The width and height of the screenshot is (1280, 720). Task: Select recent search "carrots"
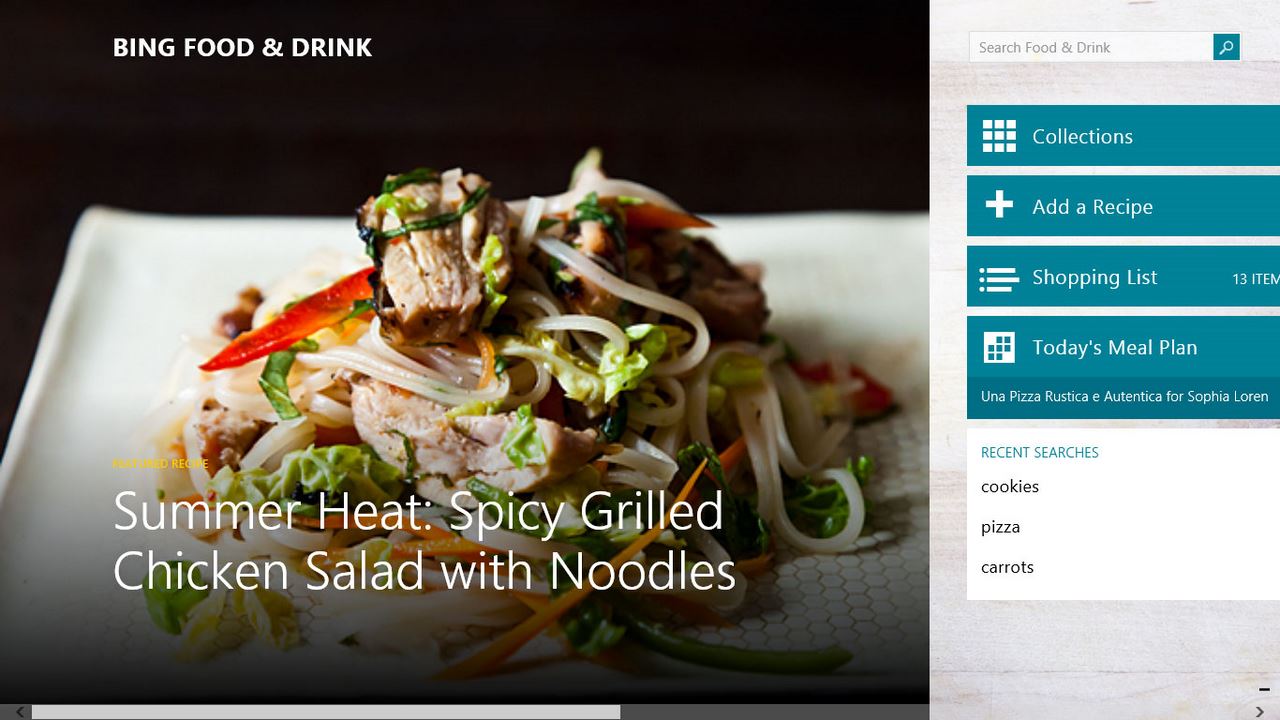(x=1007, y=567)
